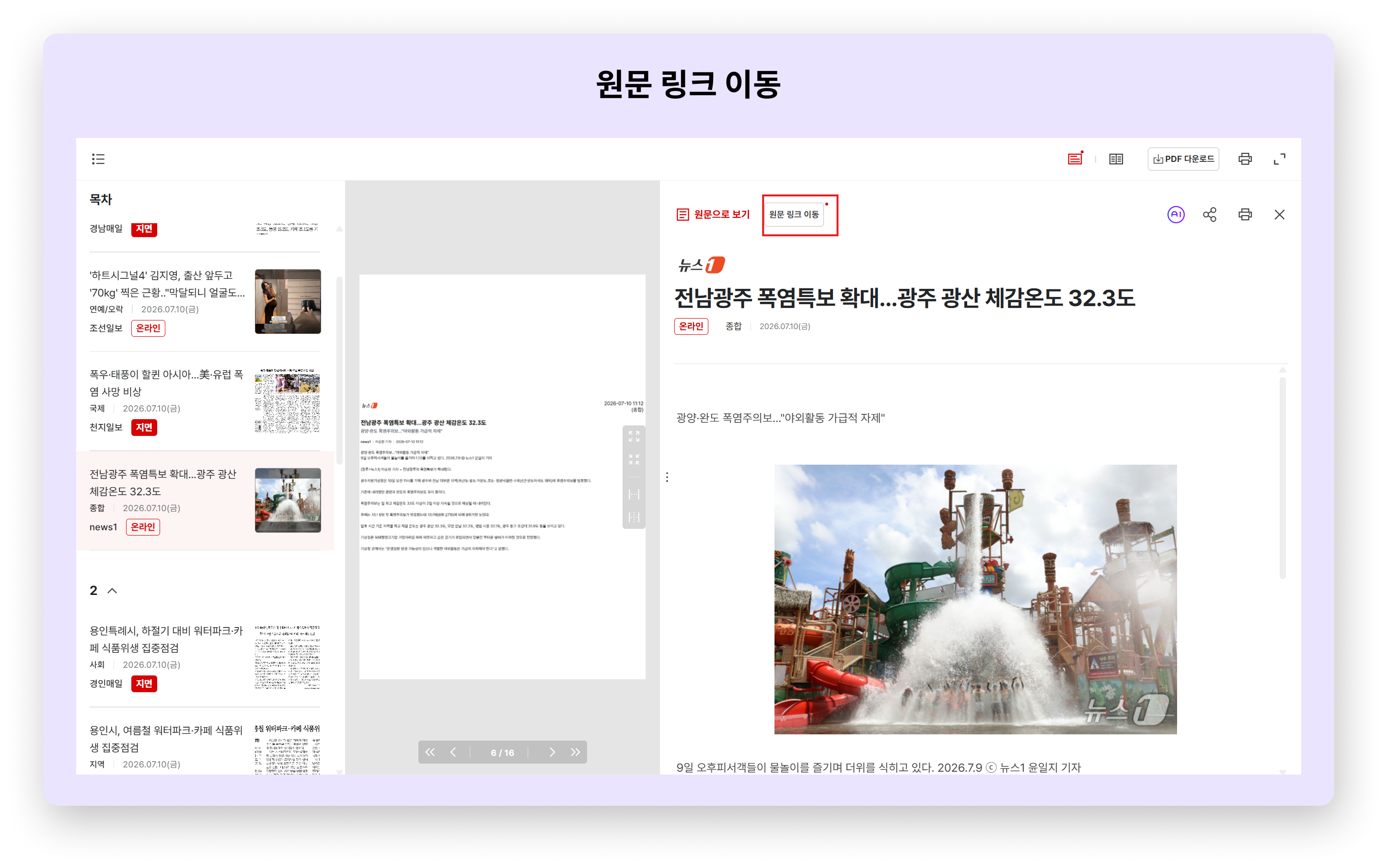
Task: Click the 김지영 article thumbnail photo
Action: tap(288, 301)
